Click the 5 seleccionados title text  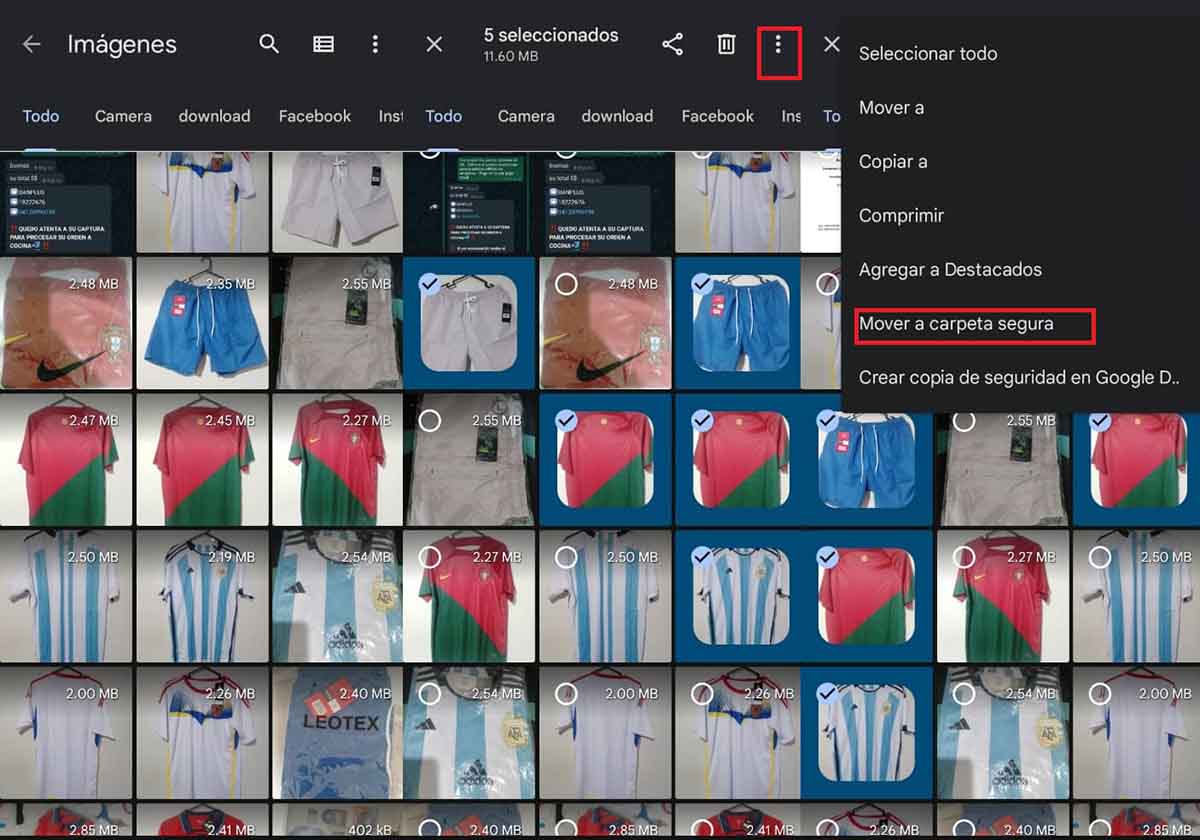pos(551,35)
